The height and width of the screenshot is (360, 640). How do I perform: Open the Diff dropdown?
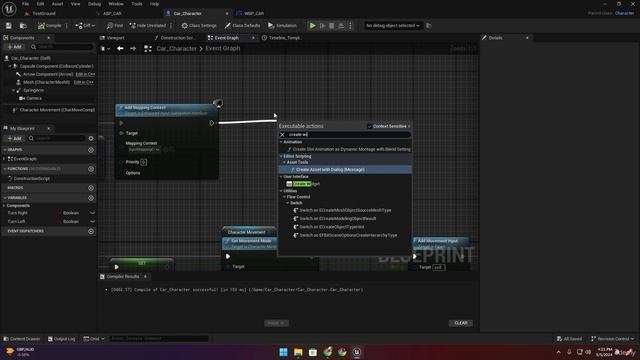(84, 26)
